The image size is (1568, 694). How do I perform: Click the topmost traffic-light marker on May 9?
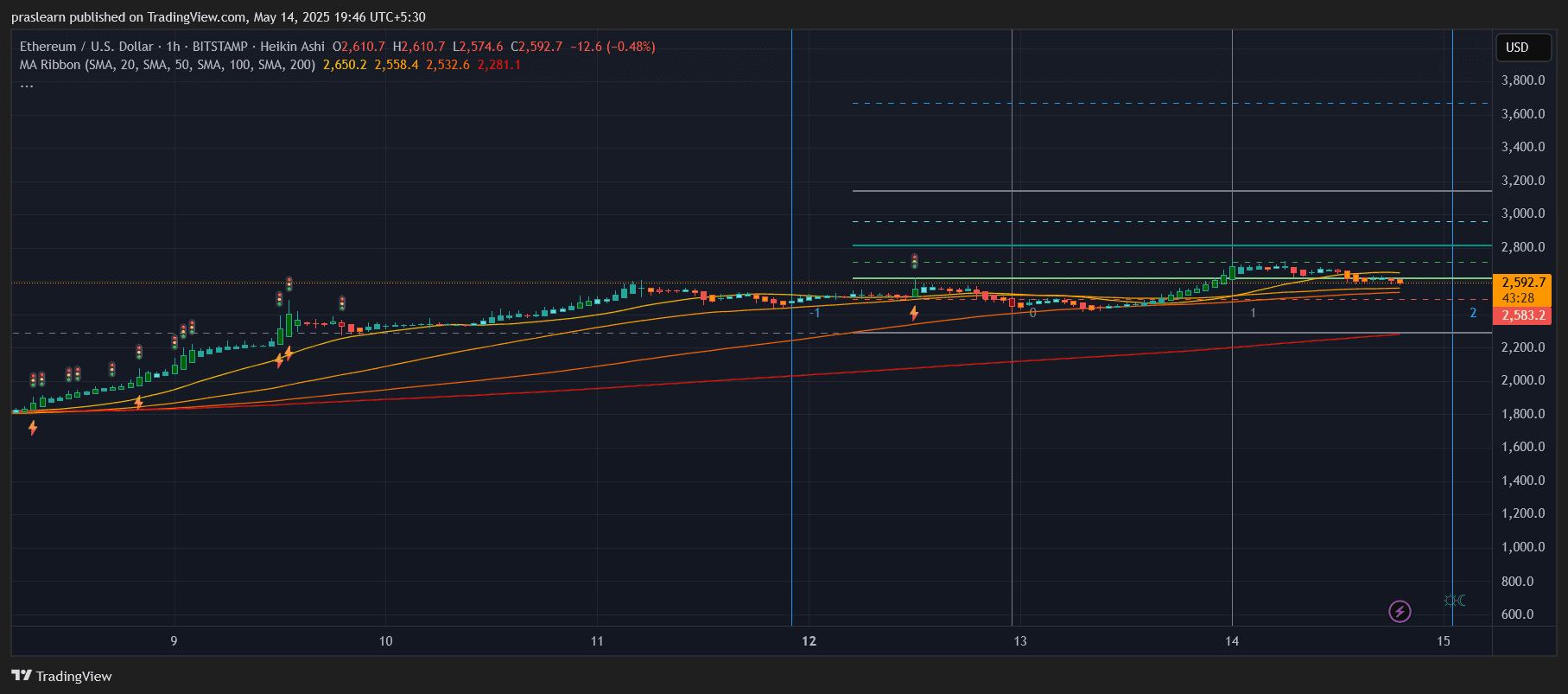coord(289,283)
